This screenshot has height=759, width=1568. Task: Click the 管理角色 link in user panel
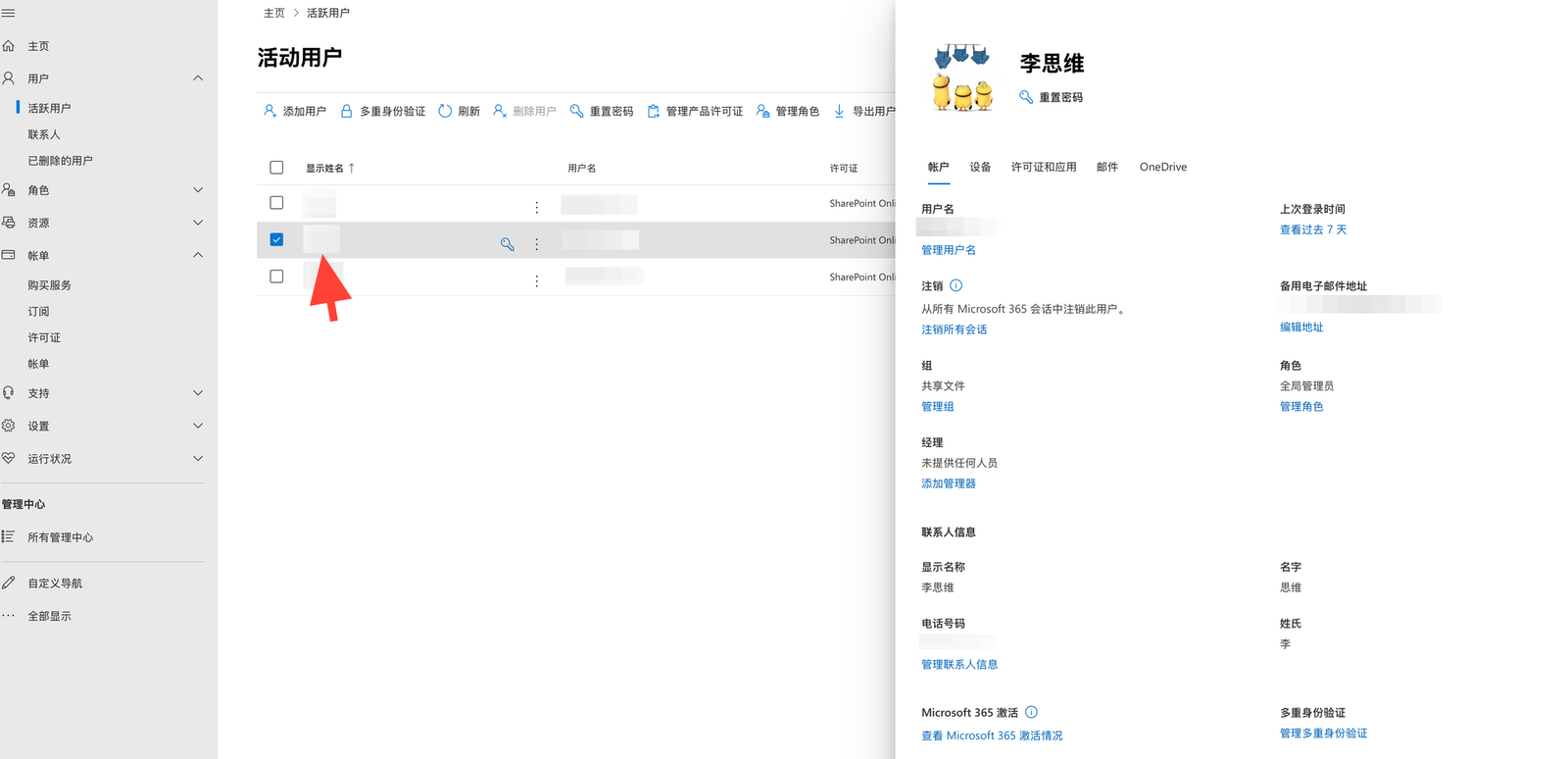pyautogui.click(x=1300, y=406)
